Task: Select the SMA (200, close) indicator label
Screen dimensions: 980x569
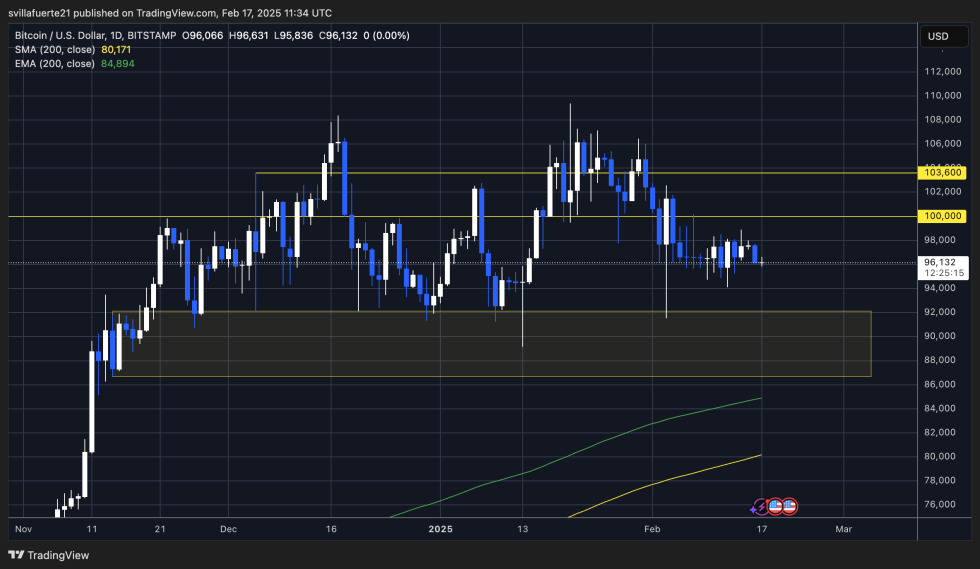Action: 54,49
